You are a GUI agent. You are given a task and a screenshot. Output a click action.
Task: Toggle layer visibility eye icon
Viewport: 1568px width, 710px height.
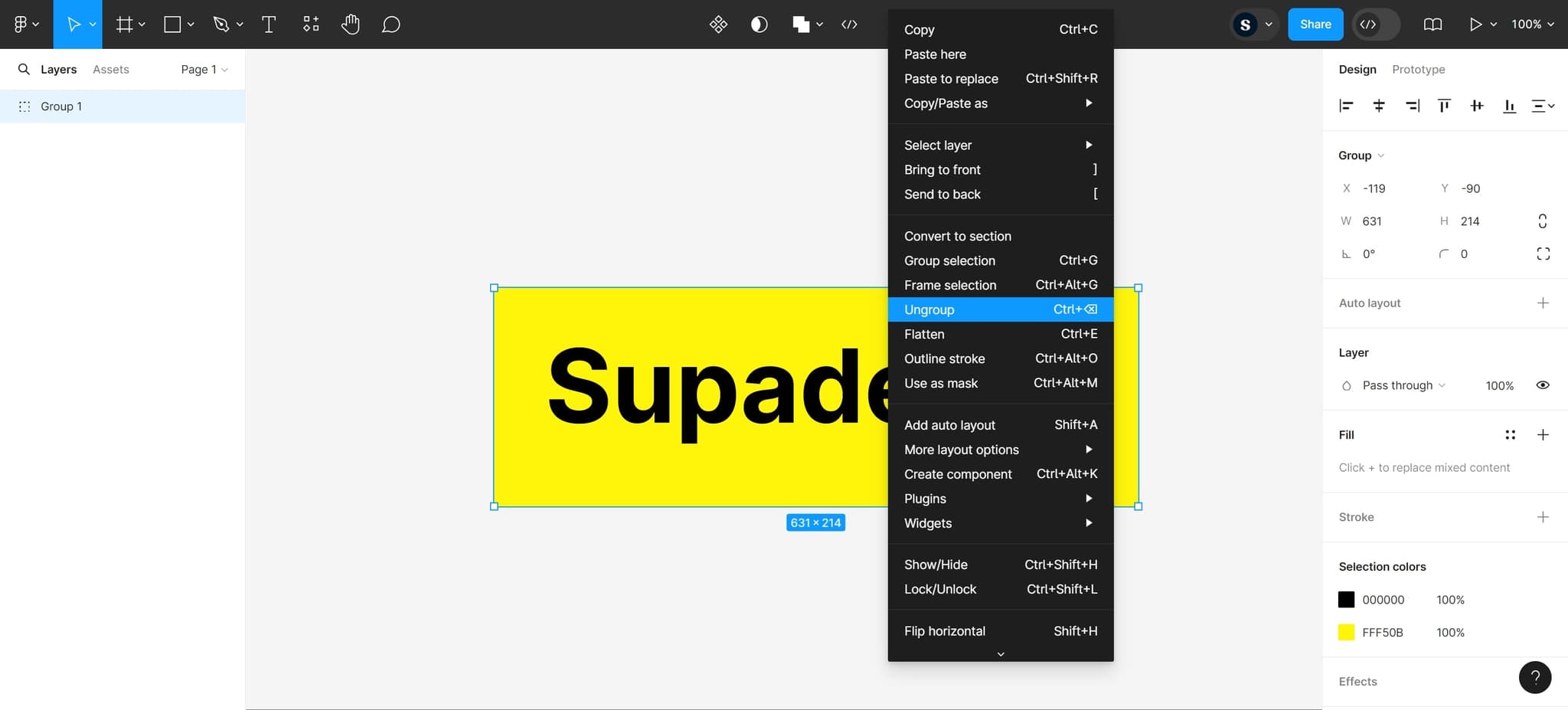(x=1543, y=385)
